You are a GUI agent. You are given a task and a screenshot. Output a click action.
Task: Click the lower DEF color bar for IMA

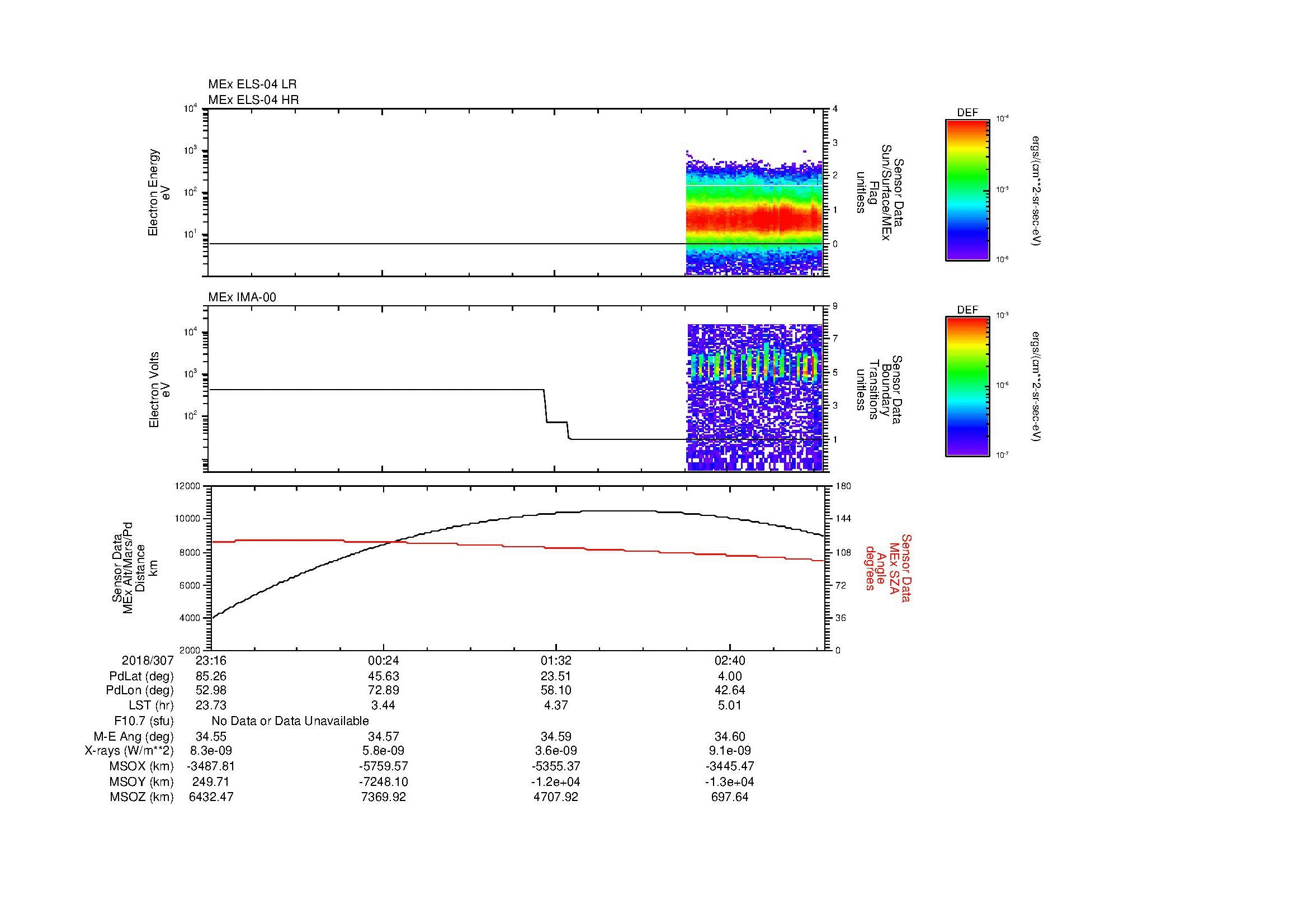point(967,387)
